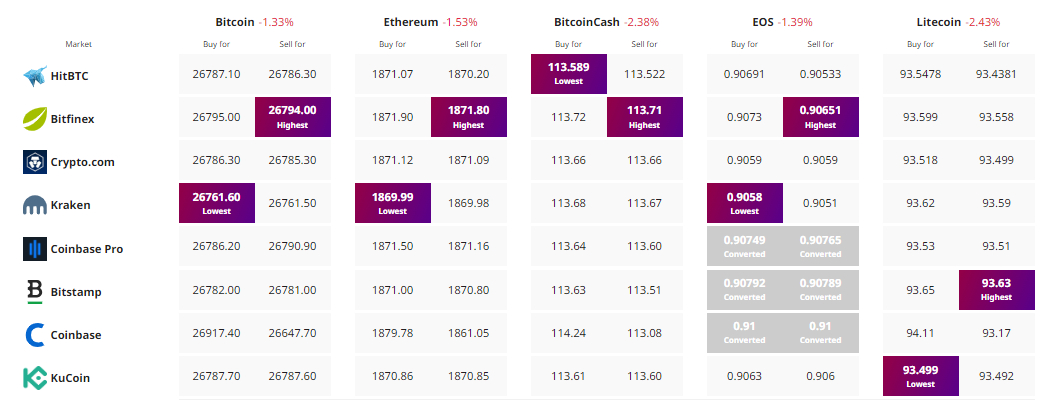1047x400 pixels.
Task: Click the Coinbase blue C icon
Action: [x=35, y=335]
